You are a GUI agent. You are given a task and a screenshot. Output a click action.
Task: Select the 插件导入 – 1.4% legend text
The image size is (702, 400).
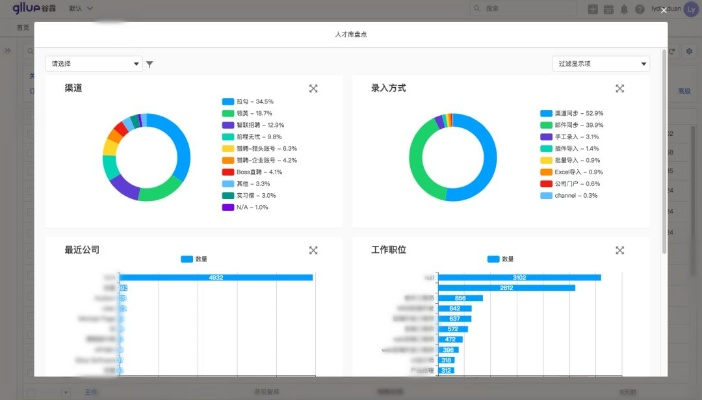577,148
